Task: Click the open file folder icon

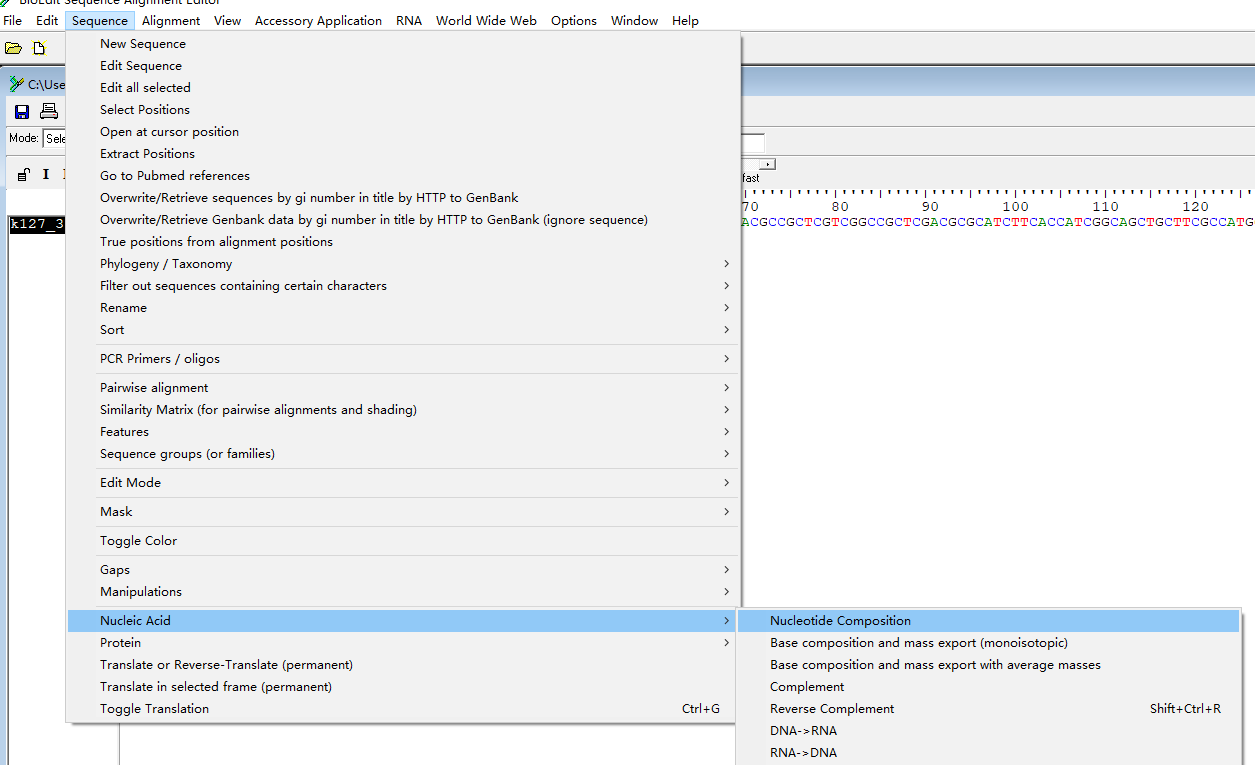Action: click(x=13, y=48)
